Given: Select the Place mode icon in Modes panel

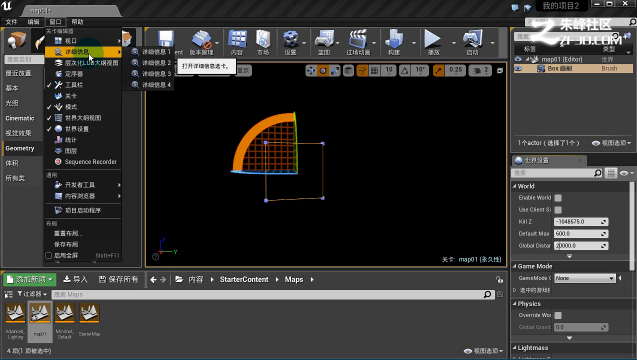Looking at the screenshot, I should [x=17, y=40].
